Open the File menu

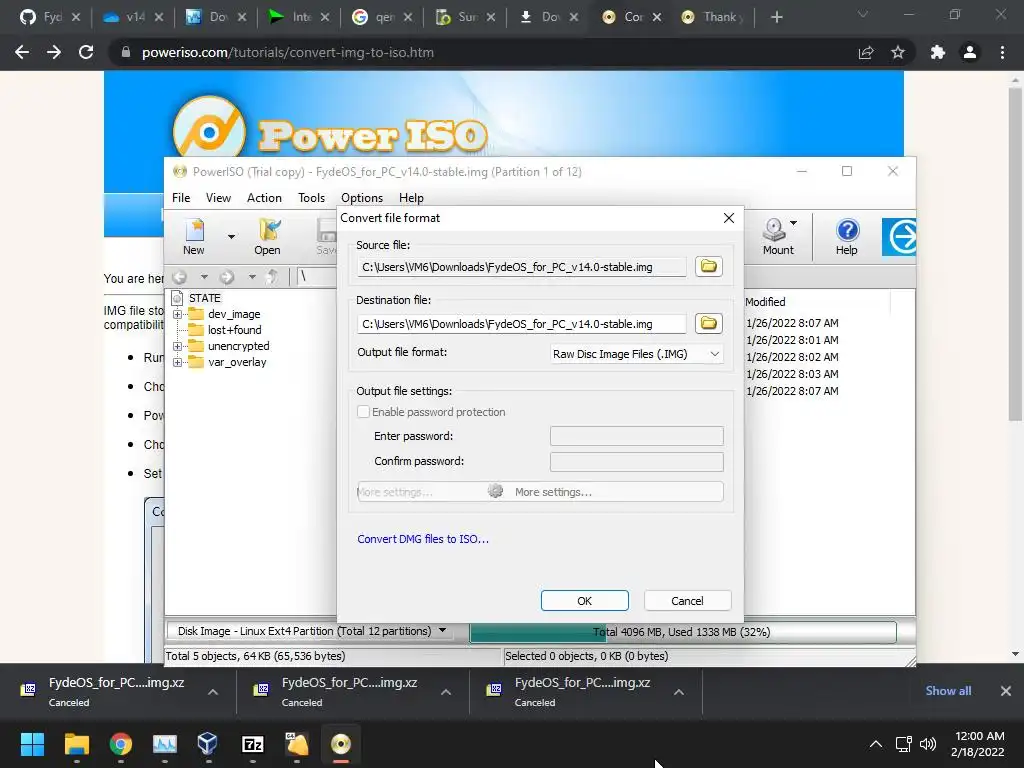(x=181, y=198)
